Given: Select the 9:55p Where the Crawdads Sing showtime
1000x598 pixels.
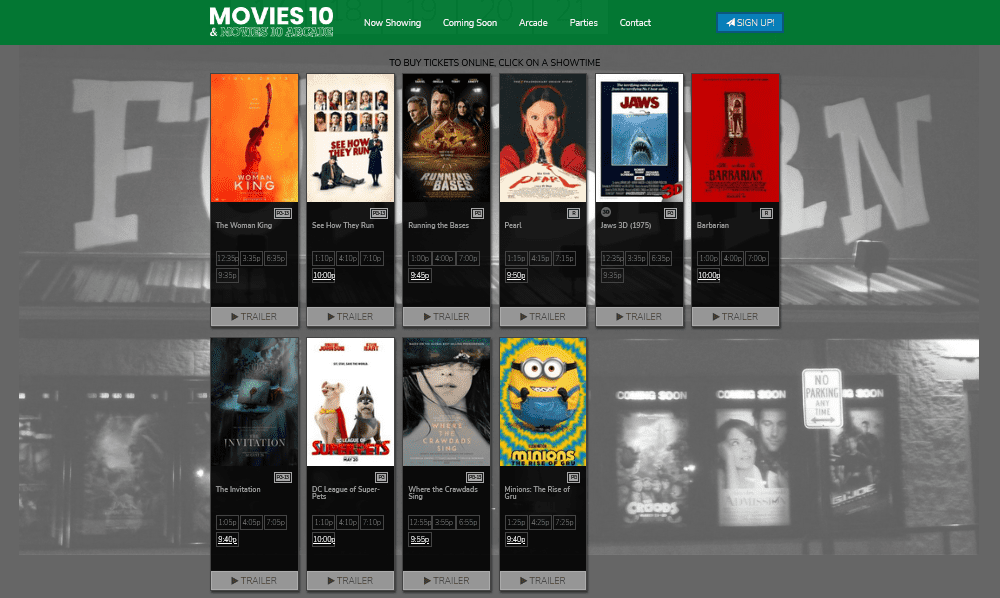Looking at the screenshot, I should coord(420,539).
